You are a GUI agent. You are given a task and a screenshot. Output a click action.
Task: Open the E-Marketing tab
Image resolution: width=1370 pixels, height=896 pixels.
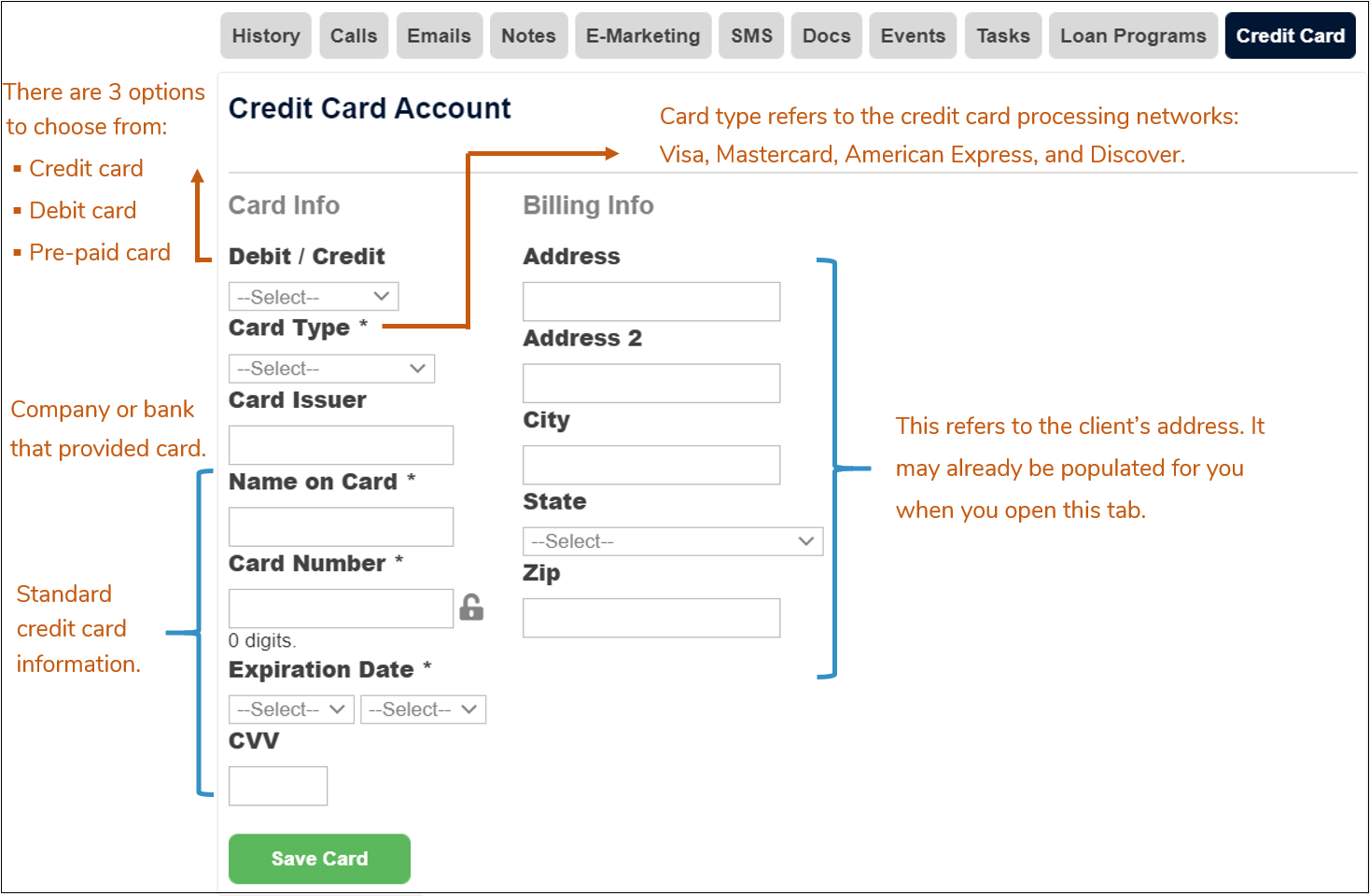click(x=642, y=35)
